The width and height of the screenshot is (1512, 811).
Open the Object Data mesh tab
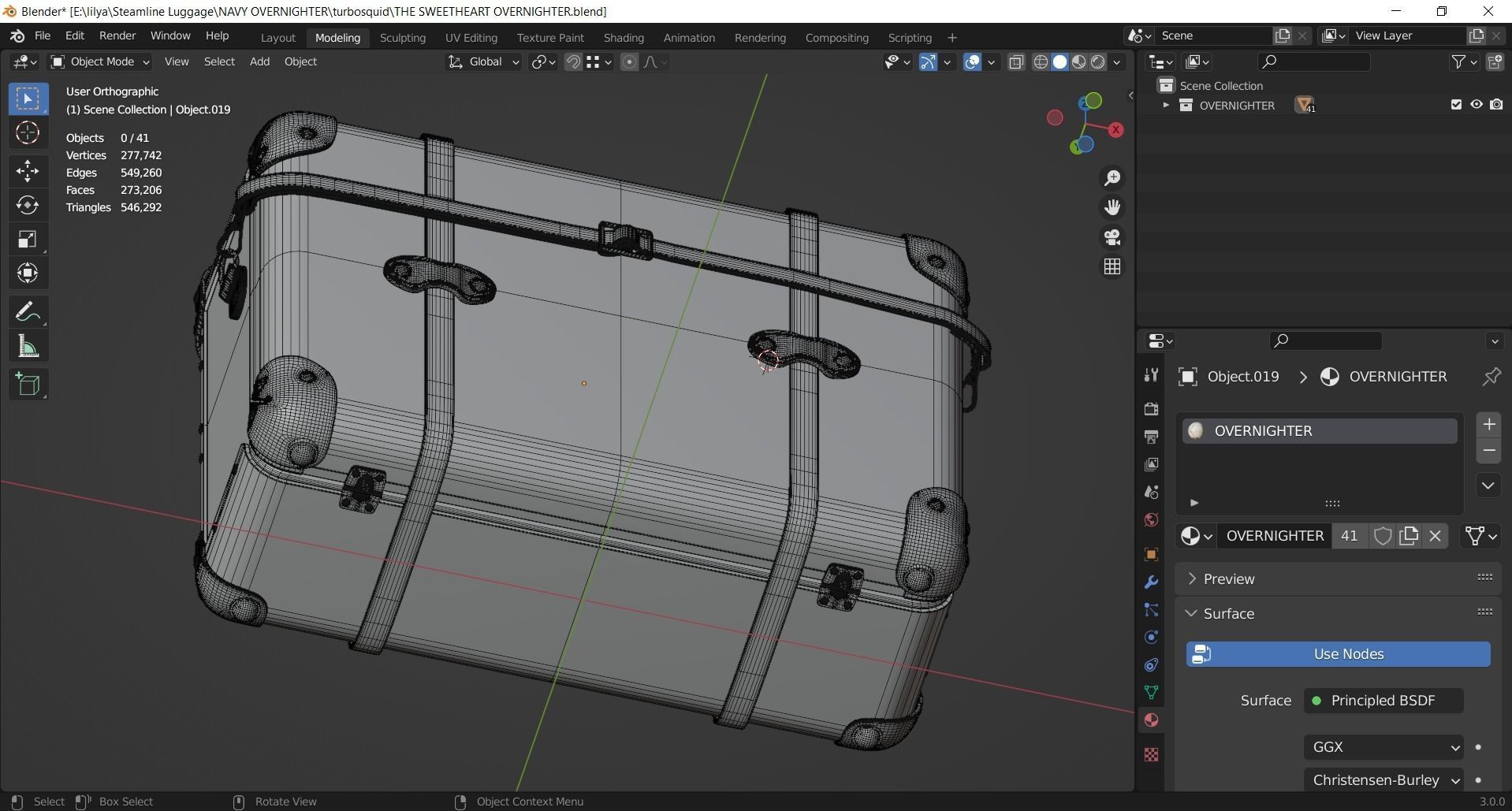[x=1151, y=693]
